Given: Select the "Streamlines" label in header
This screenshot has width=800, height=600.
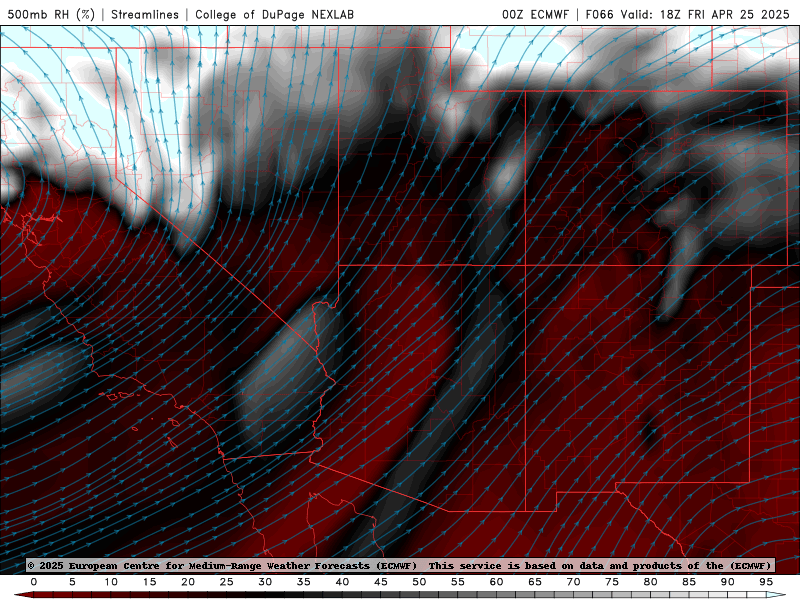Looking at the screenshot, I should [x=145, y=14].
